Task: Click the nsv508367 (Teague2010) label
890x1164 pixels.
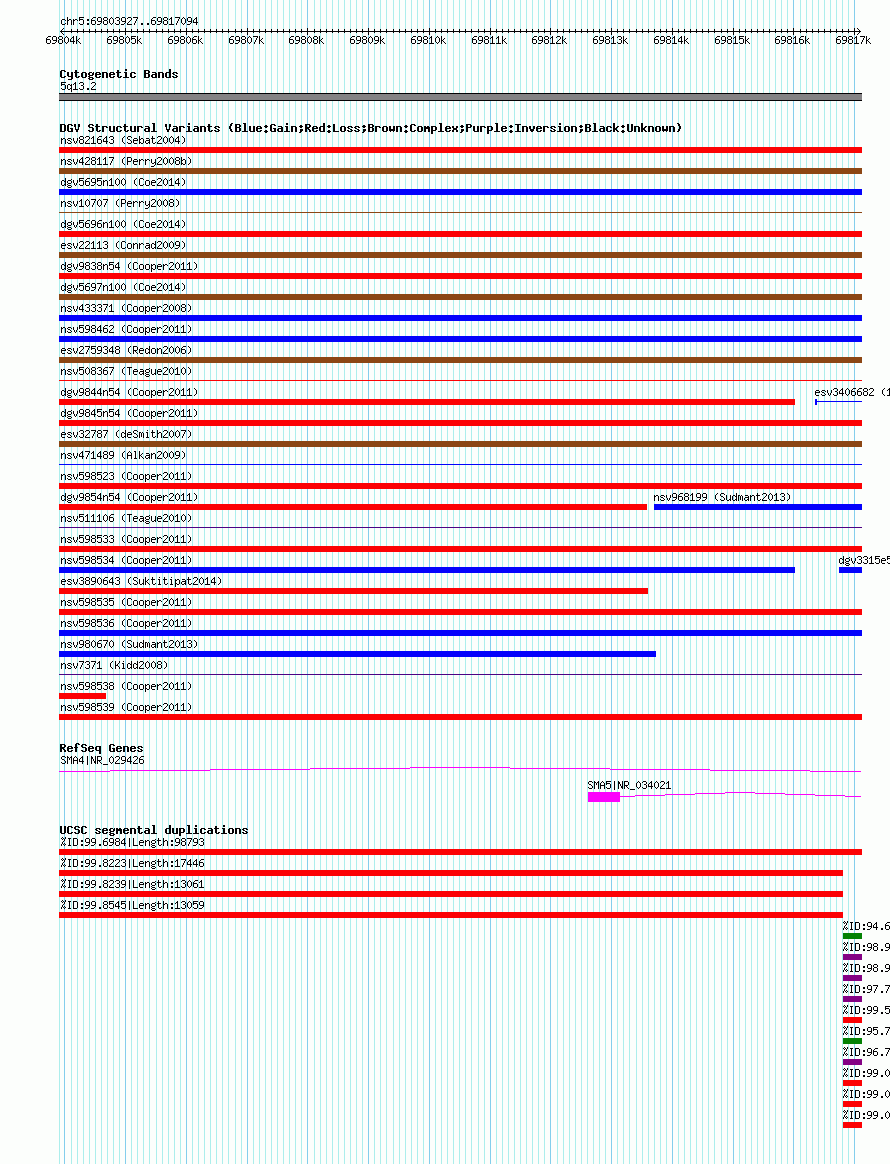Action: click(x=126, y=371)
